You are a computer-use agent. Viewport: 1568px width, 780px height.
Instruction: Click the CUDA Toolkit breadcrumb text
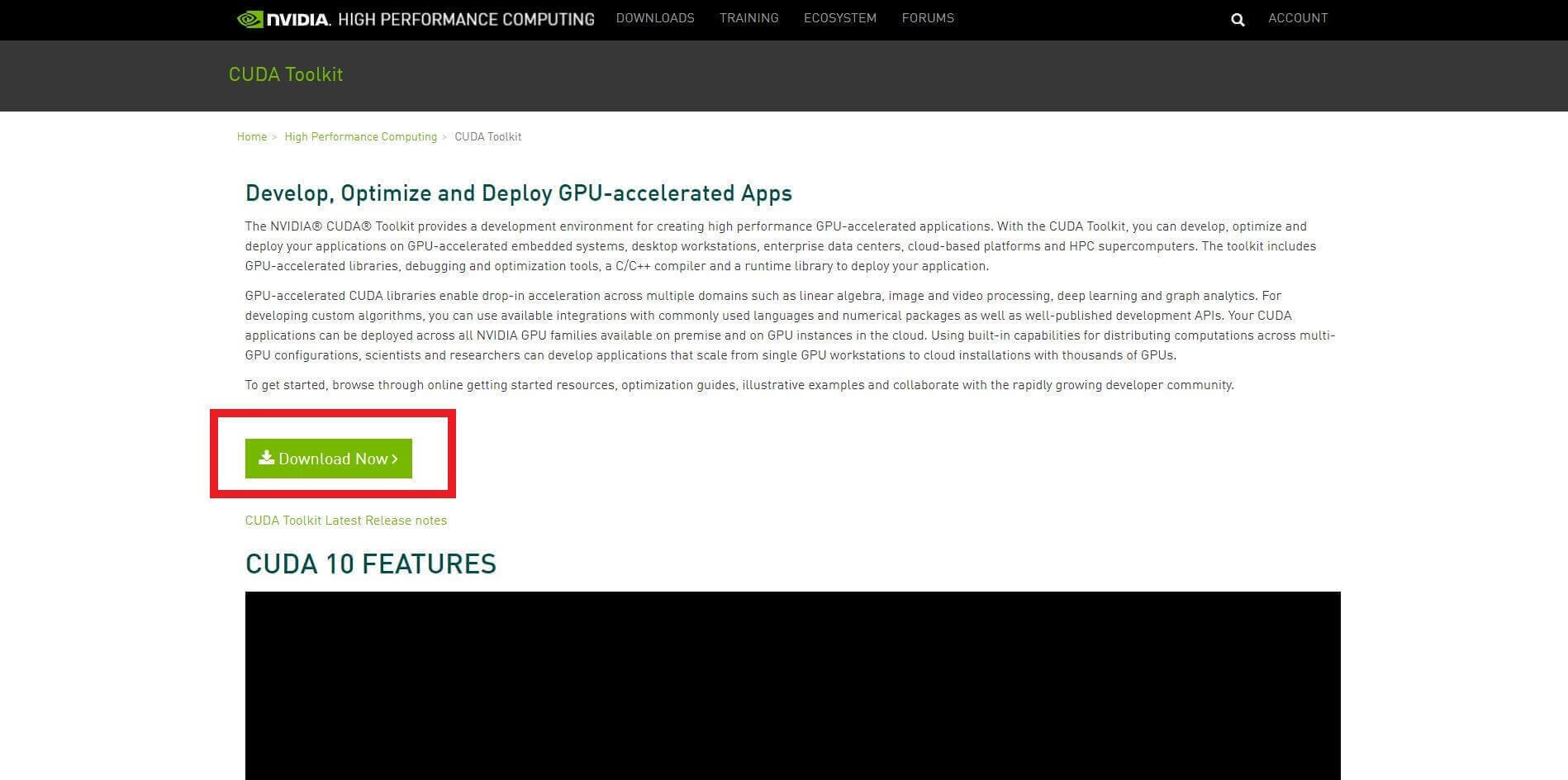pyautogui.click(x=488, y=137)
